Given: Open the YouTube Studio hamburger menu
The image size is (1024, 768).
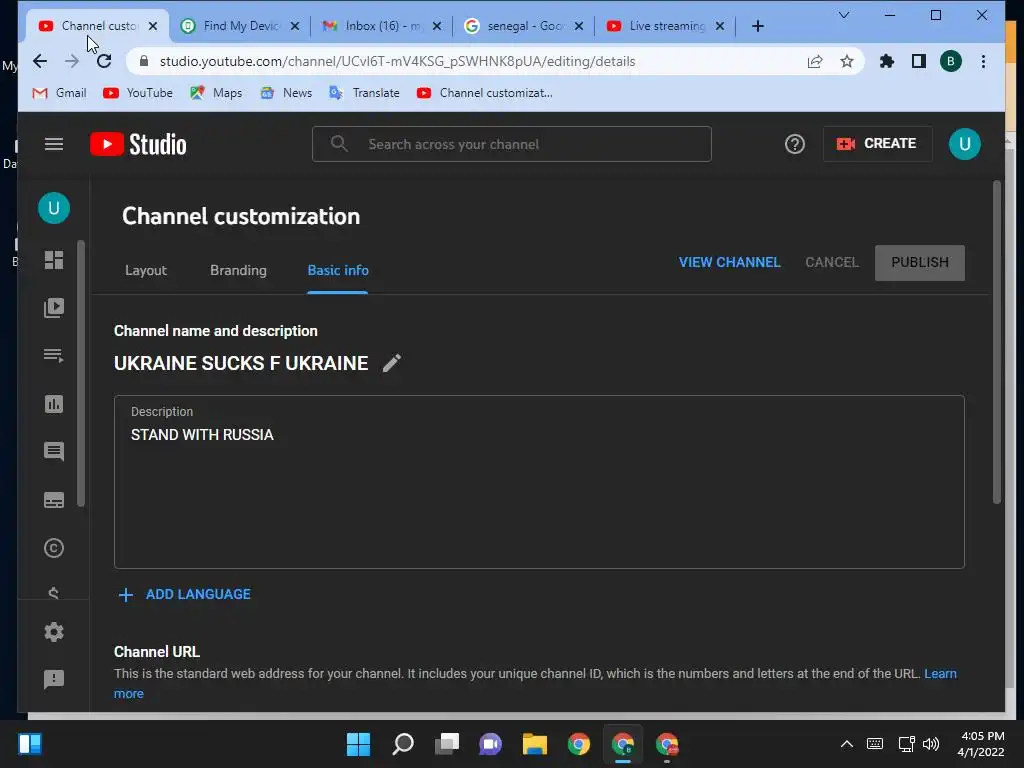Looking at the screenshot, I should click(x=54, y=144).
